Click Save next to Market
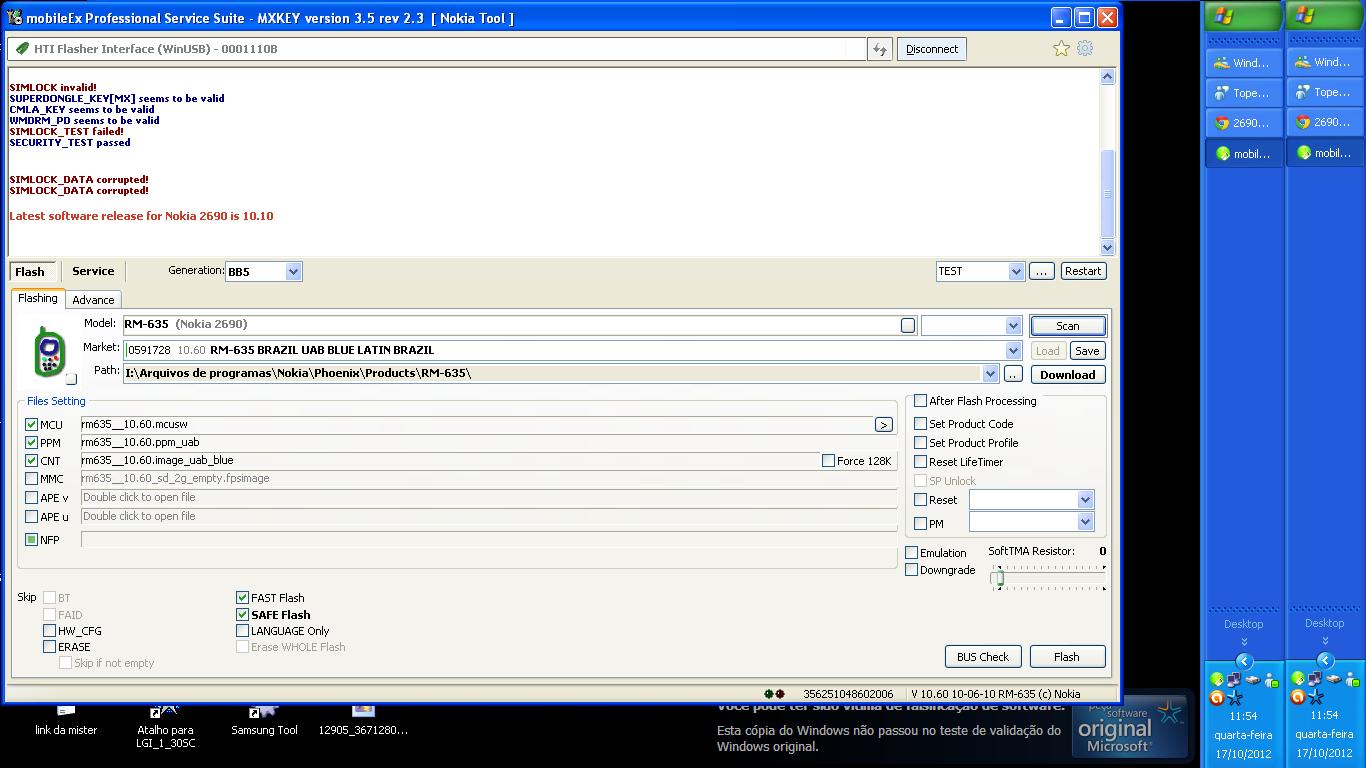Image resolution: width=1366 pixels, height=768 pixels. click(1087, 351)
